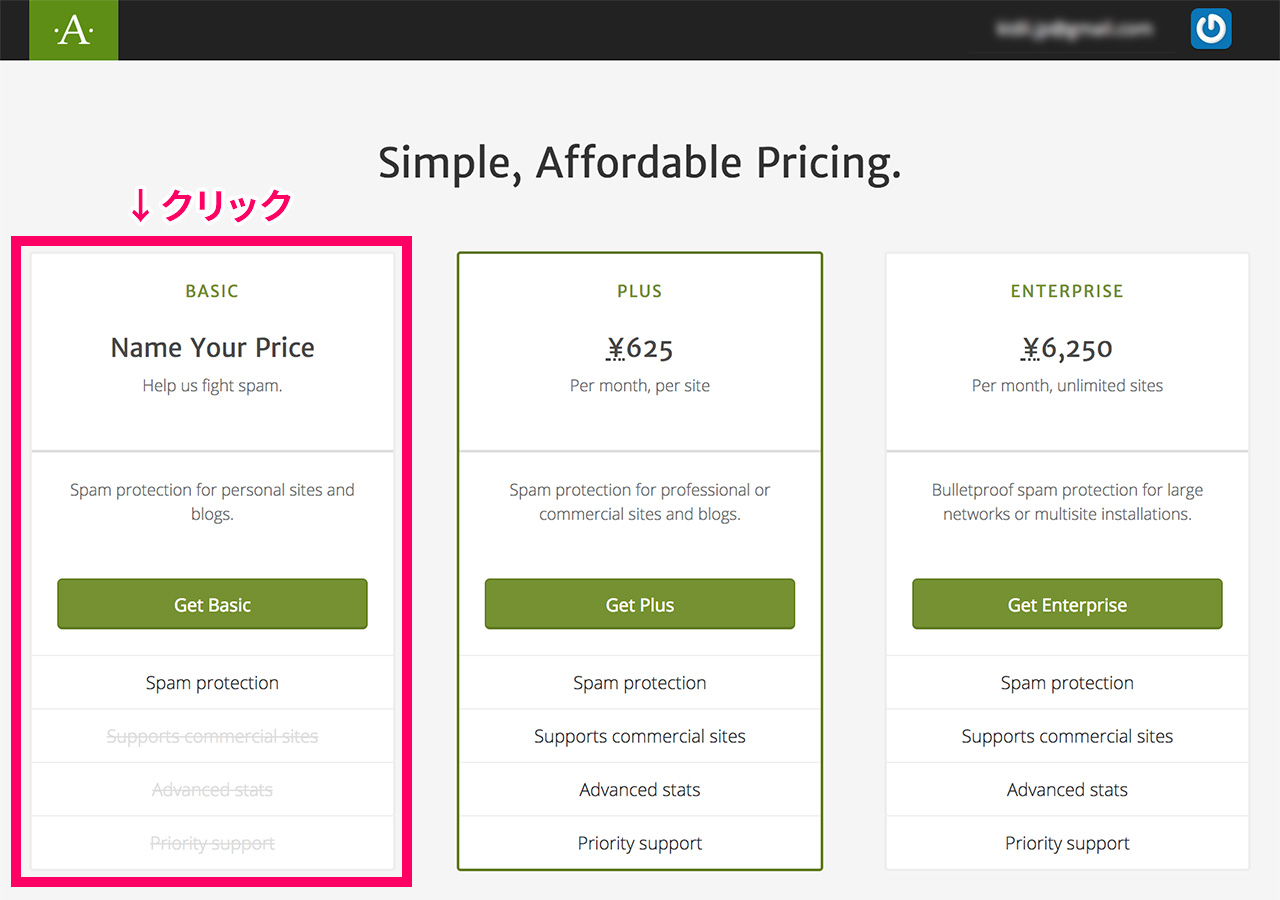Click the Get Basic button

point(212,604)
